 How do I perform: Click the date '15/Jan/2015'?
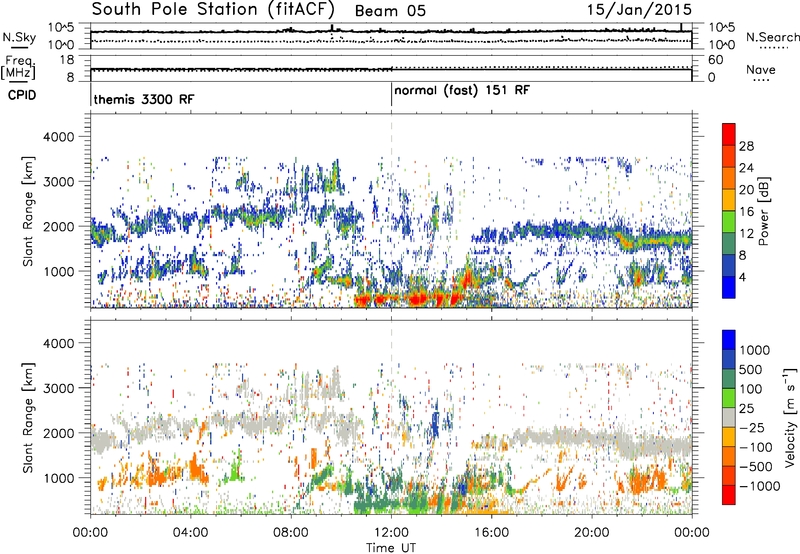(x=639, y=10)
